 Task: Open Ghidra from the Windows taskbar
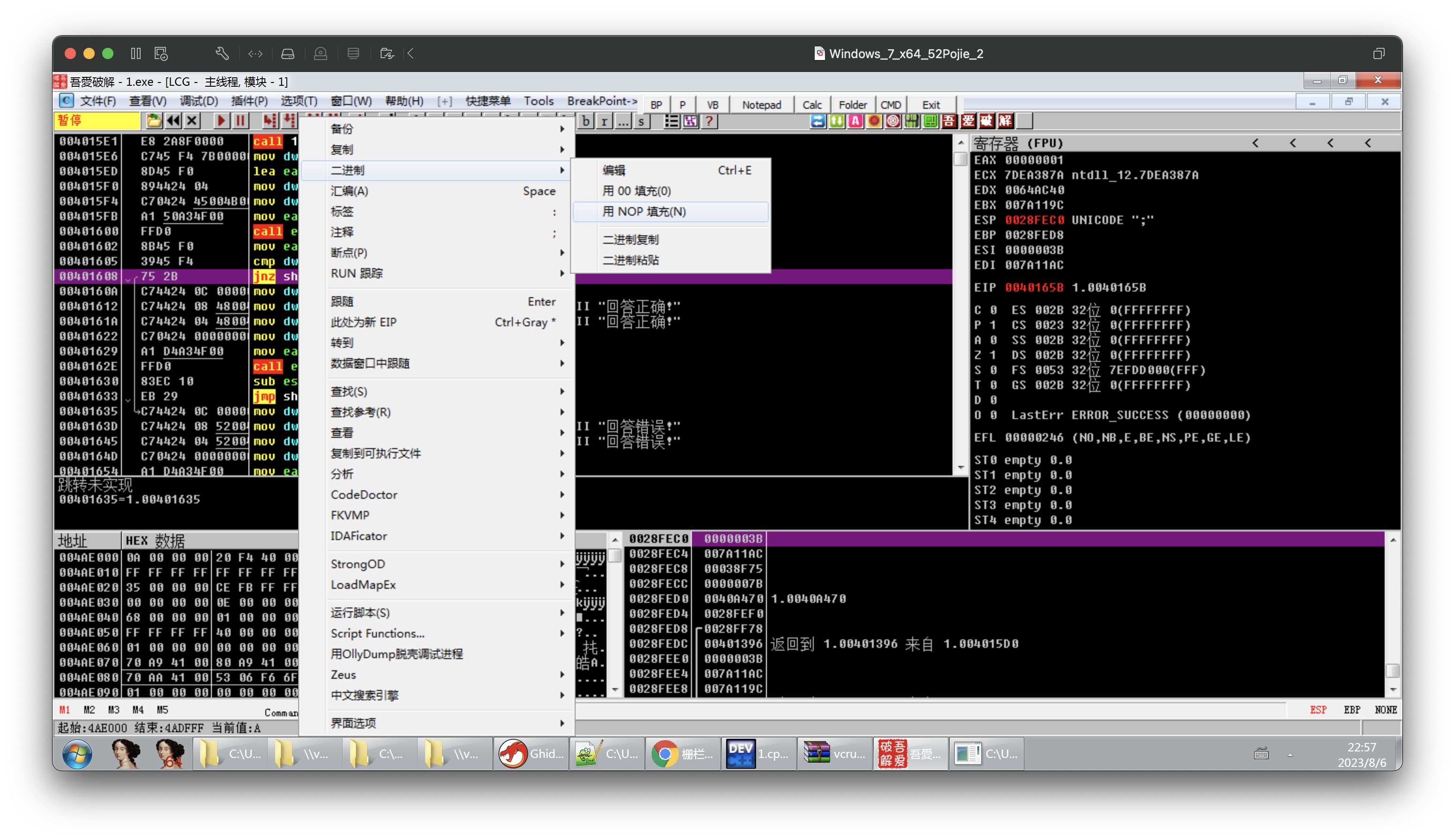(532, 753)
